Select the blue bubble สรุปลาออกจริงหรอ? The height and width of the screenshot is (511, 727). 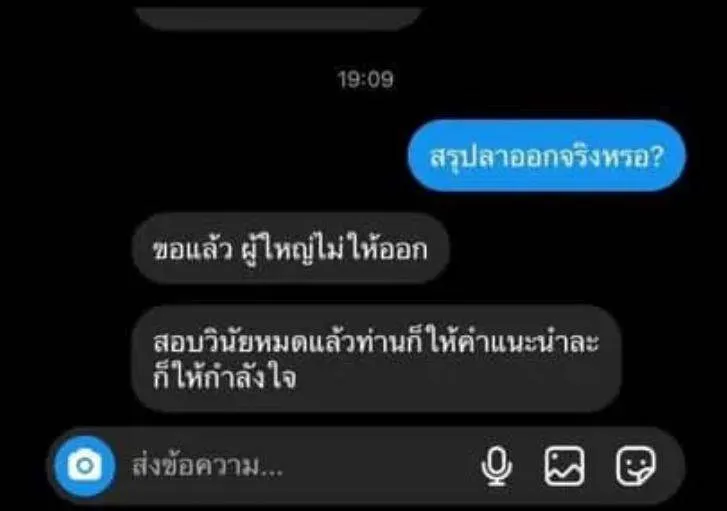(547, 156)
